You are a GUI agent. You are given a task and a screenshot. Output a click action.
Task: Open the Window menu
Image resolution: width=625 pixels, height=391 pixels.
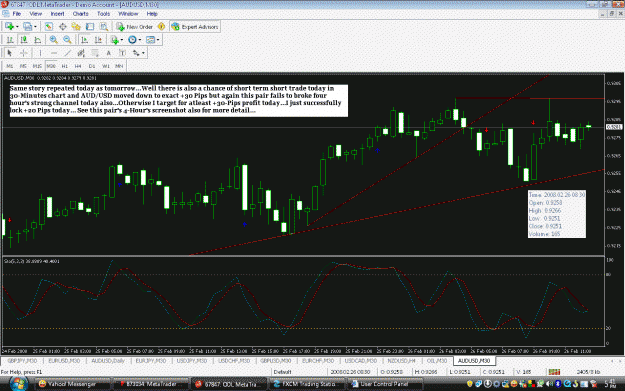pyautogui.click(x=128, y=14)
